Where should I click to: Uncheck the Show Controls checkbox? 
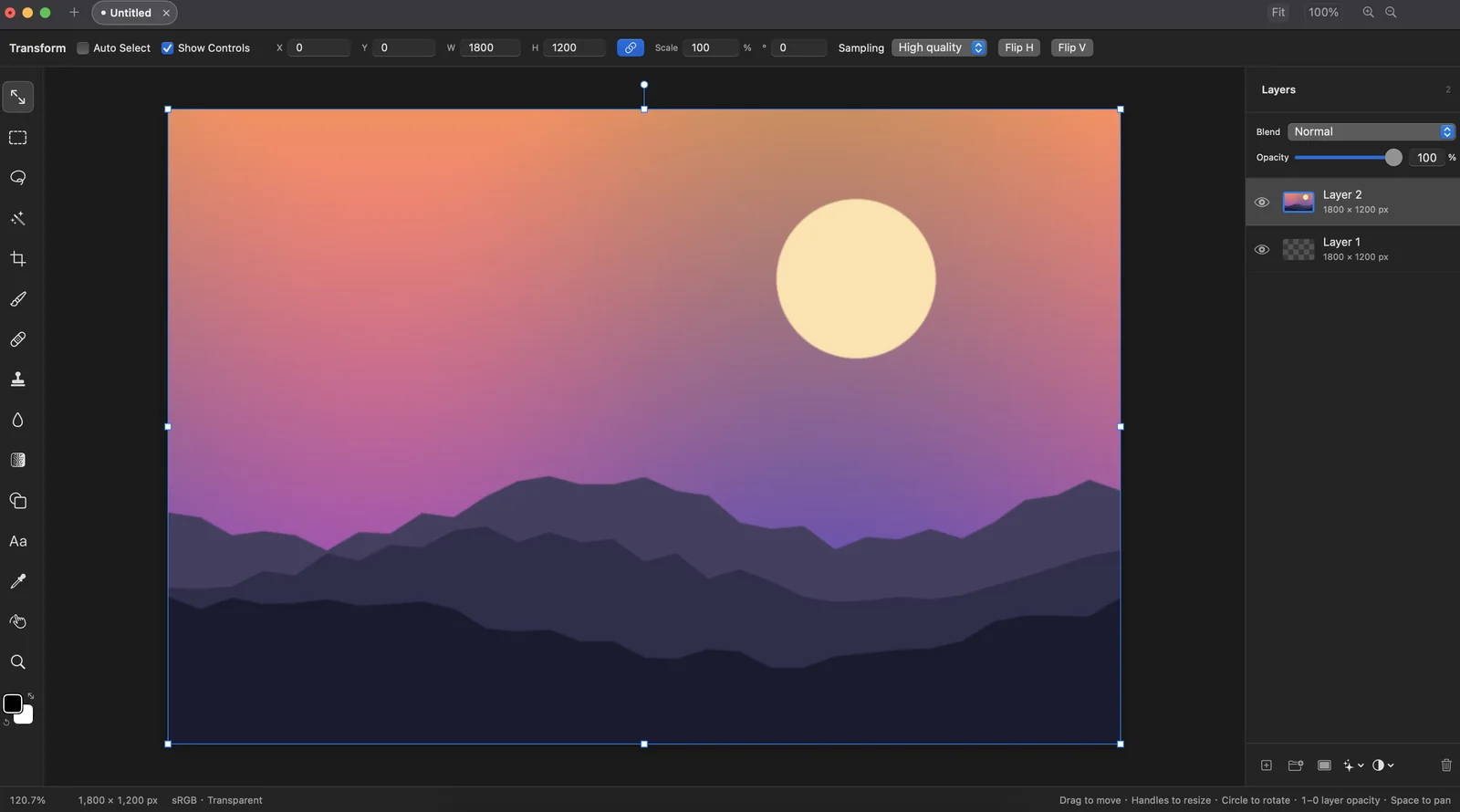[x=168, y=48]
